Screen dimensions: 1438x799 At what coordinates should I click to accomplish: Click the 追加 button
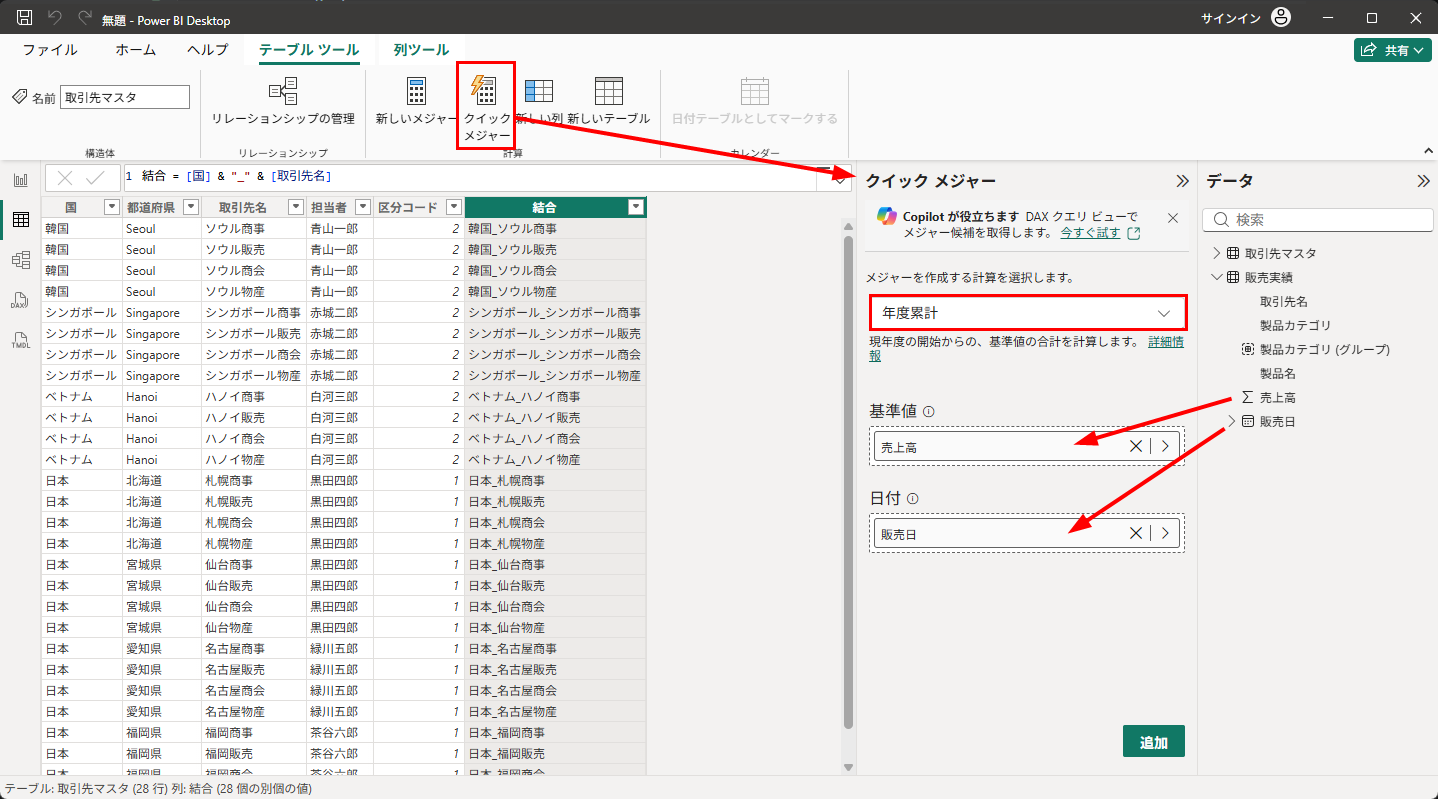tap(1154, 742)
